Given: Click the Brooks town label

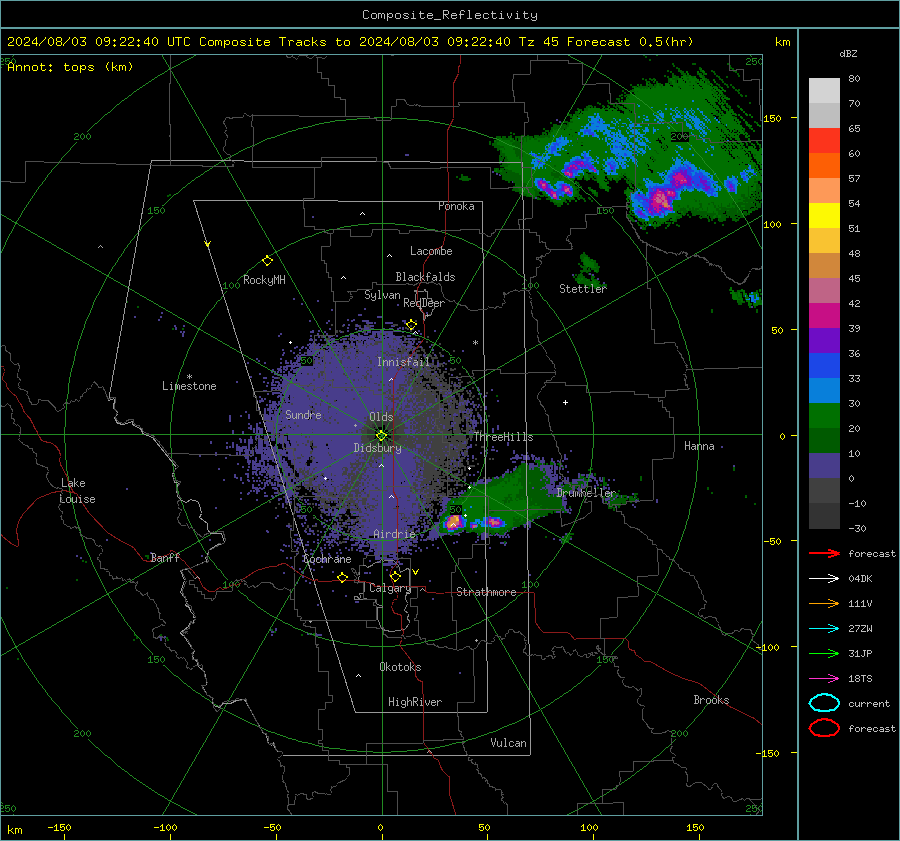Looking at the screenshot, I should (x=711, y=700).
